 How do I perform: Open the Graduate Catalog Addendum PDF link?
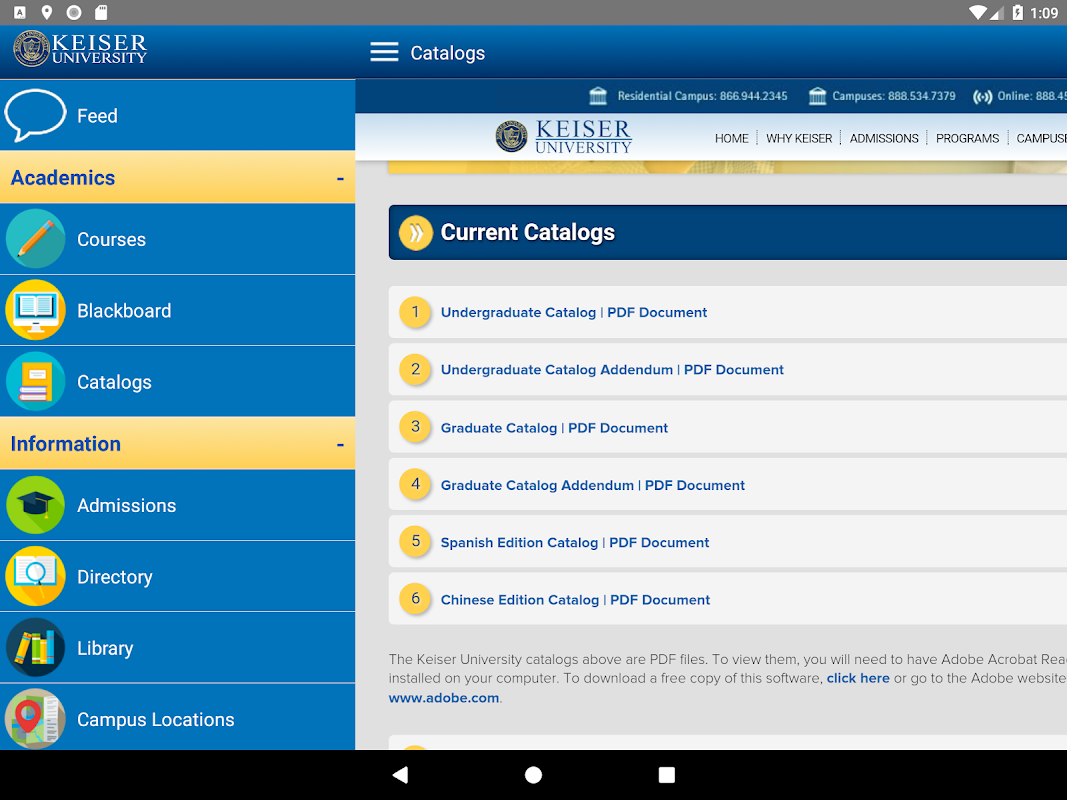(593, 485)
